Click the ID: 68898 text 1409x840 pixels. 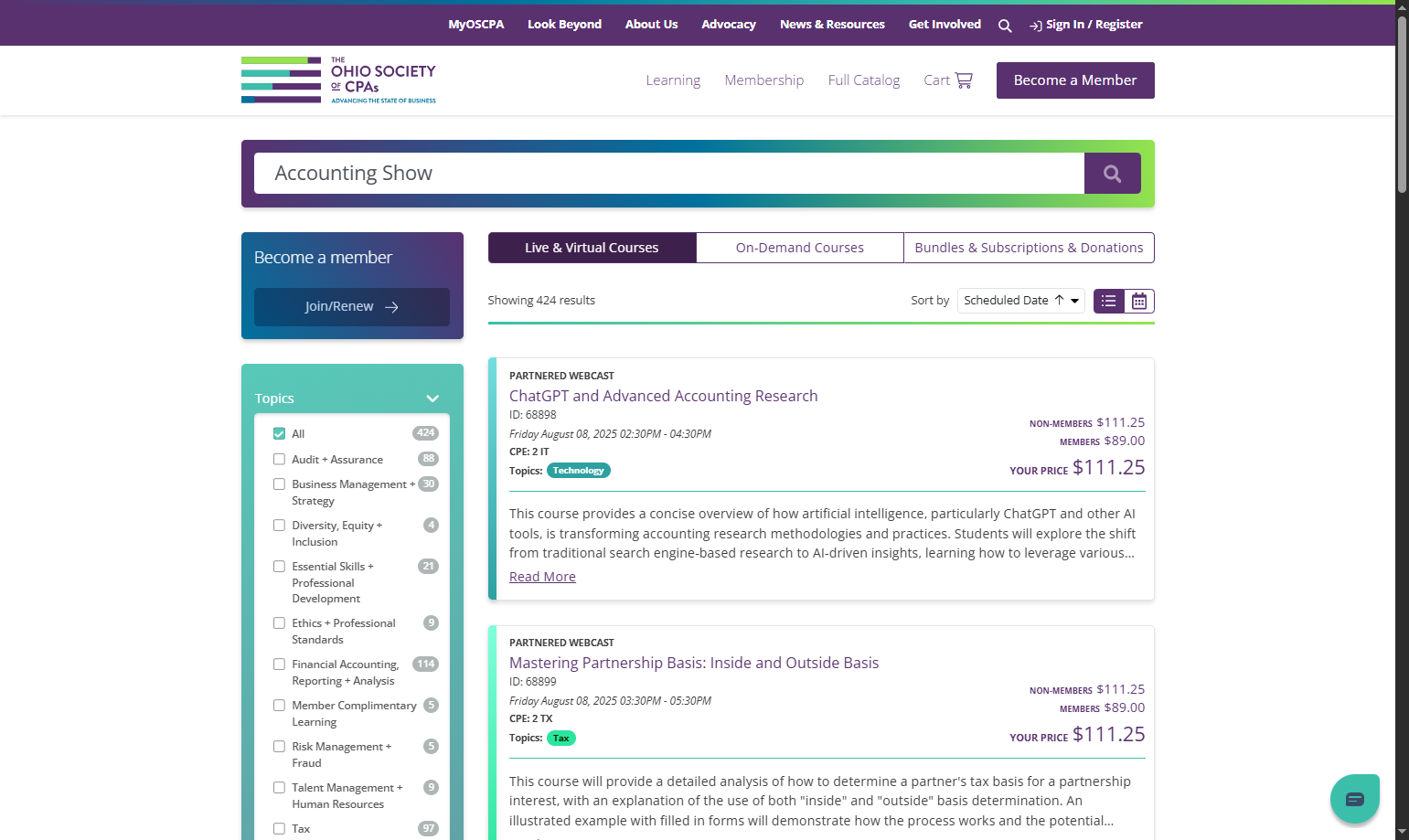tap(533, 415)
